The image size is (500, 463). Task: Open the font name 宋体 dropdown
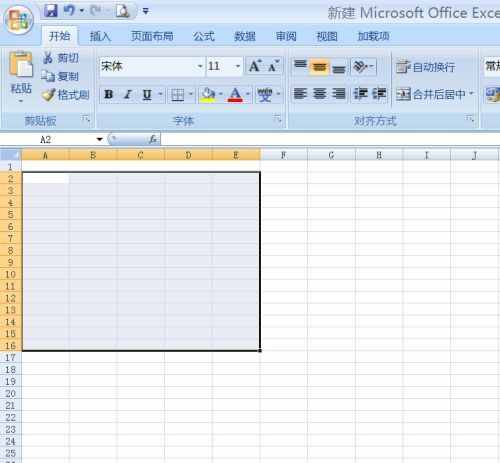(x=200, y=66)
